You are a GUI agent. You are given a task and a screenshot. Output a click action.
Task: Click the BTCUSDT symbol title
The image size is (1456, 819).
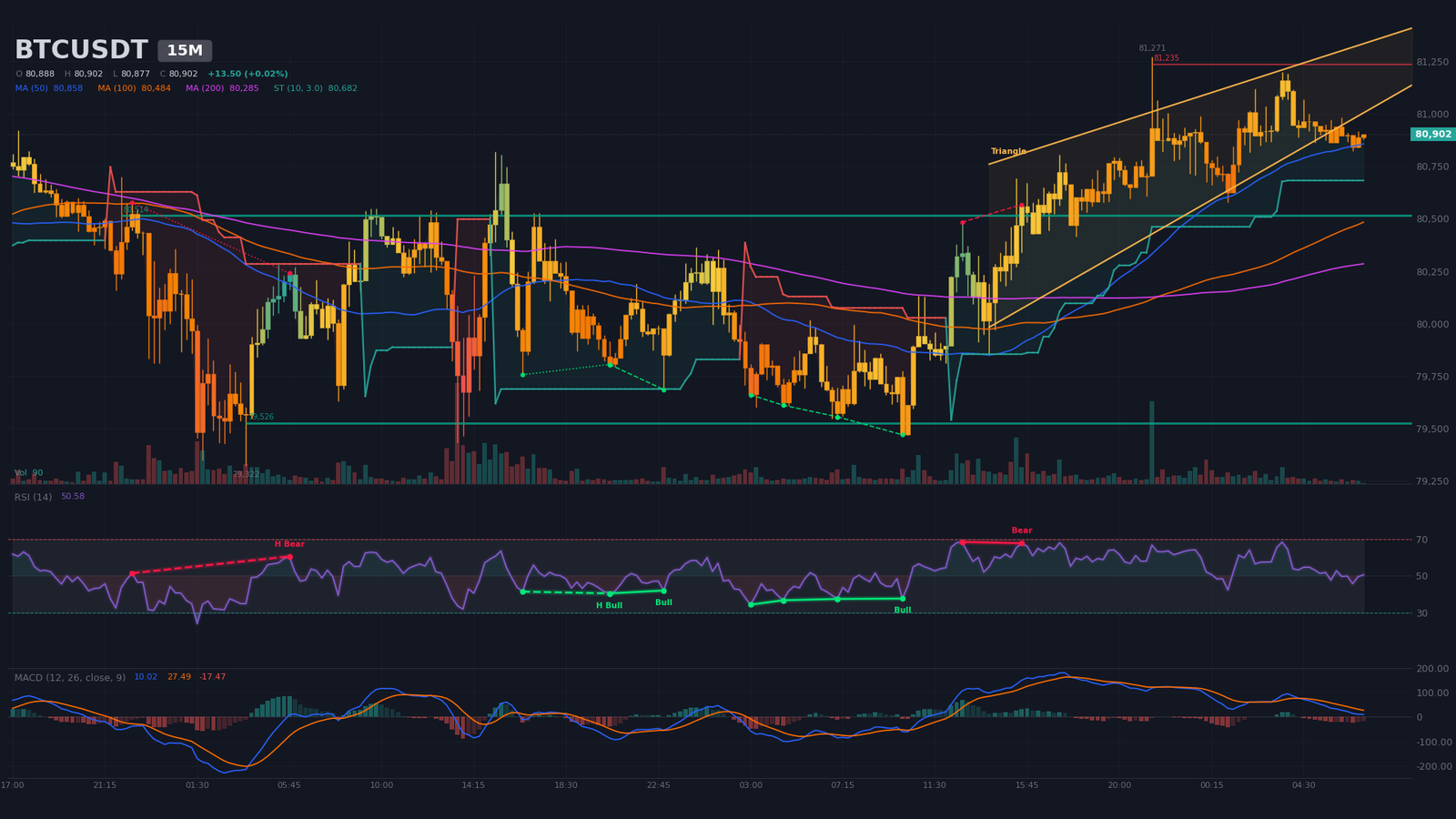pos(81,50)
